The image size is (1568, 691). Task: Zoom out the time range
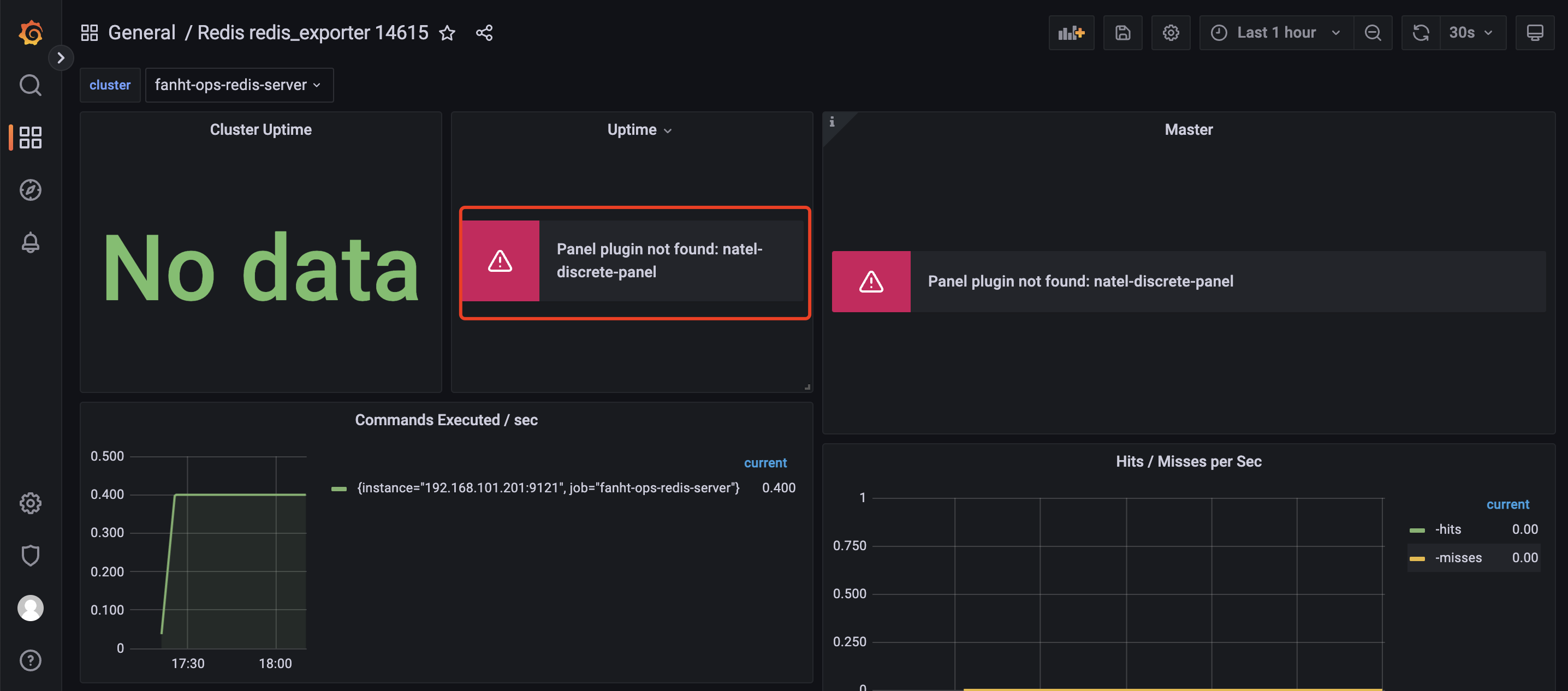[x=1373, y=33]
